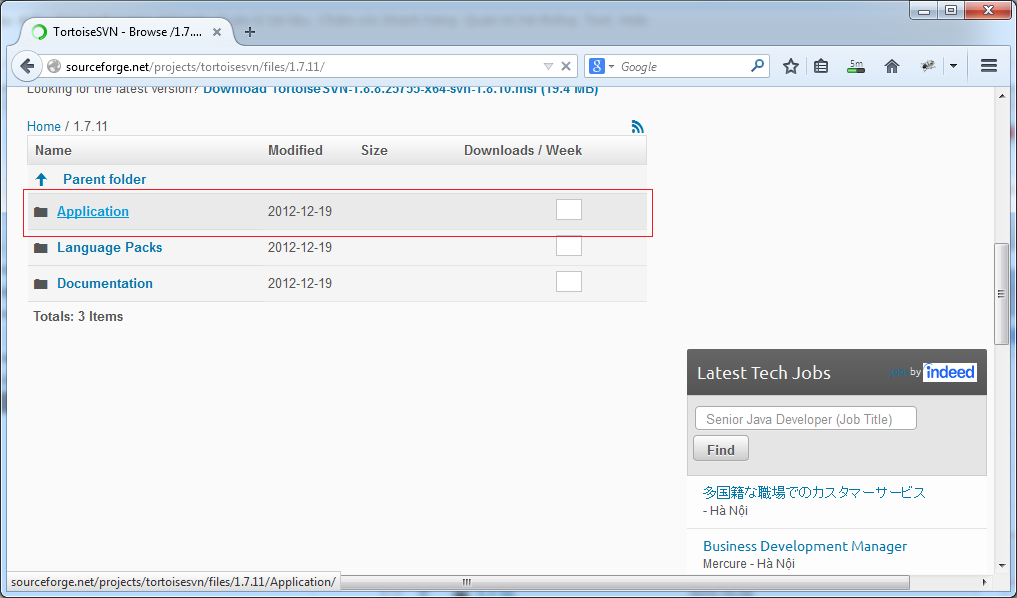Open the Language Packs folder link

110,248
